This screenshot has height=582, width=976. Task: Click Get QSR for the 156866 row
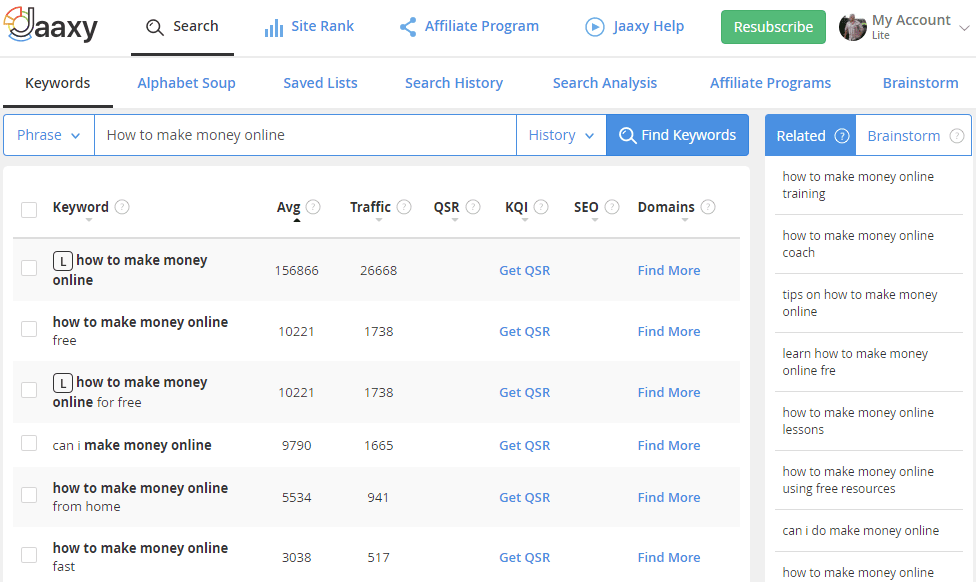coord(524,271)
